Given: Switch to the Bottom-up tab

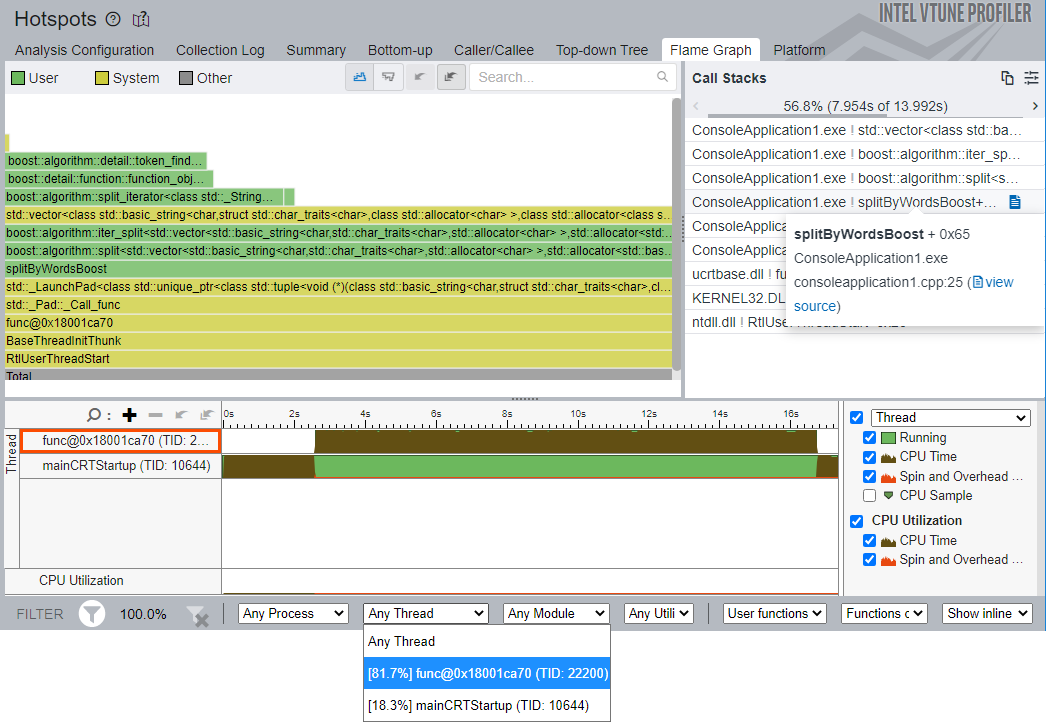Looking at the screenshot, I should point(400,50).
